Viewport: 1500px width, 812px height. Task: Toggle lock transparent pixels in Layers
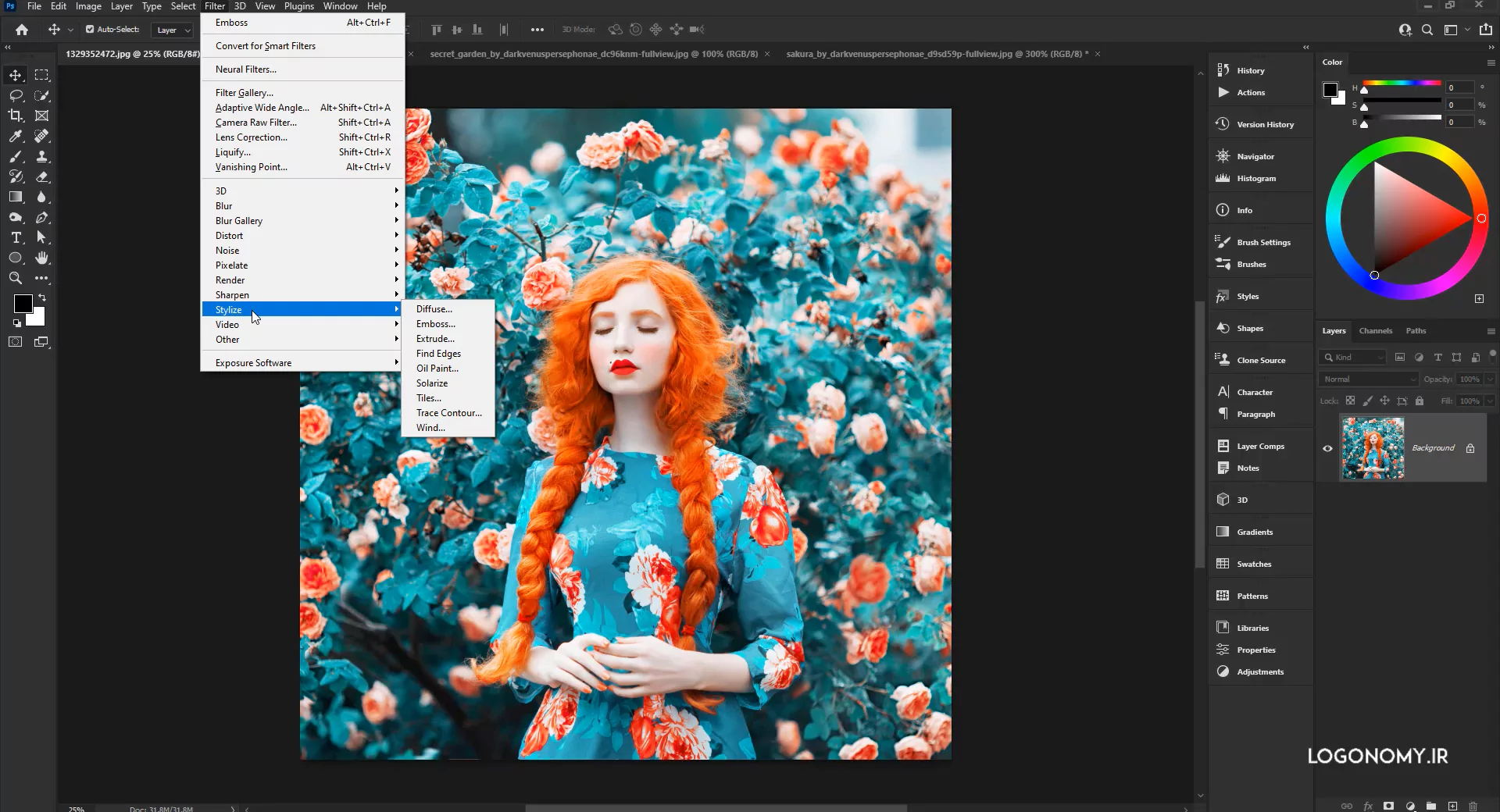(x=1350, y=401)
